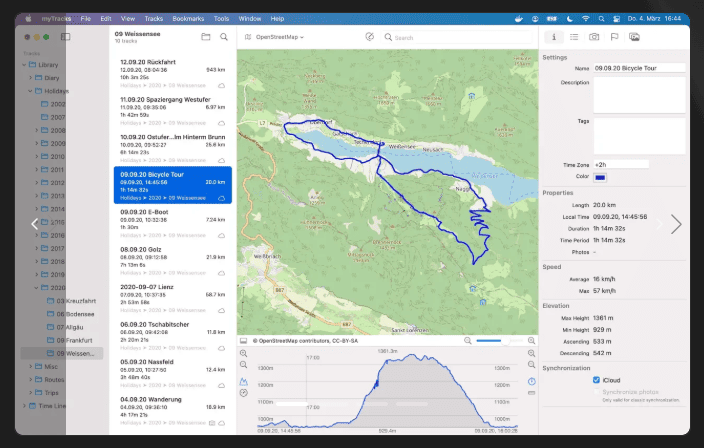704x448 pixels.
Task: Open the camera photos inspector icon
Action: (x=594, y=37)
